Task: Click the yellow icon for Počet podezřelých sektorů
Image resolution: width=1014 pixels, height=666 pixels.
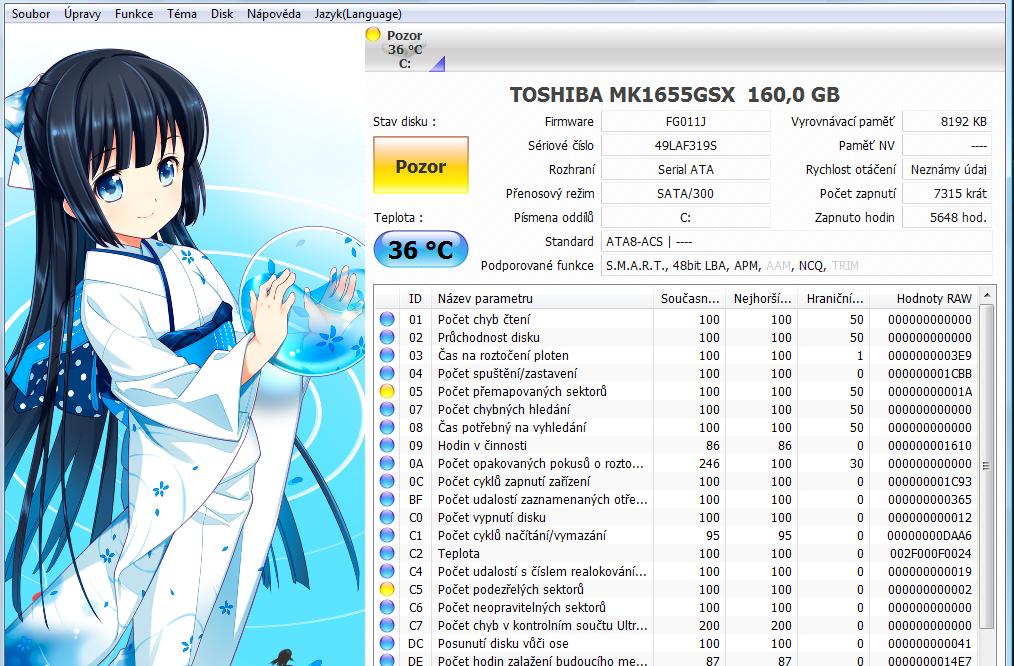Action: tap(387, 590)
